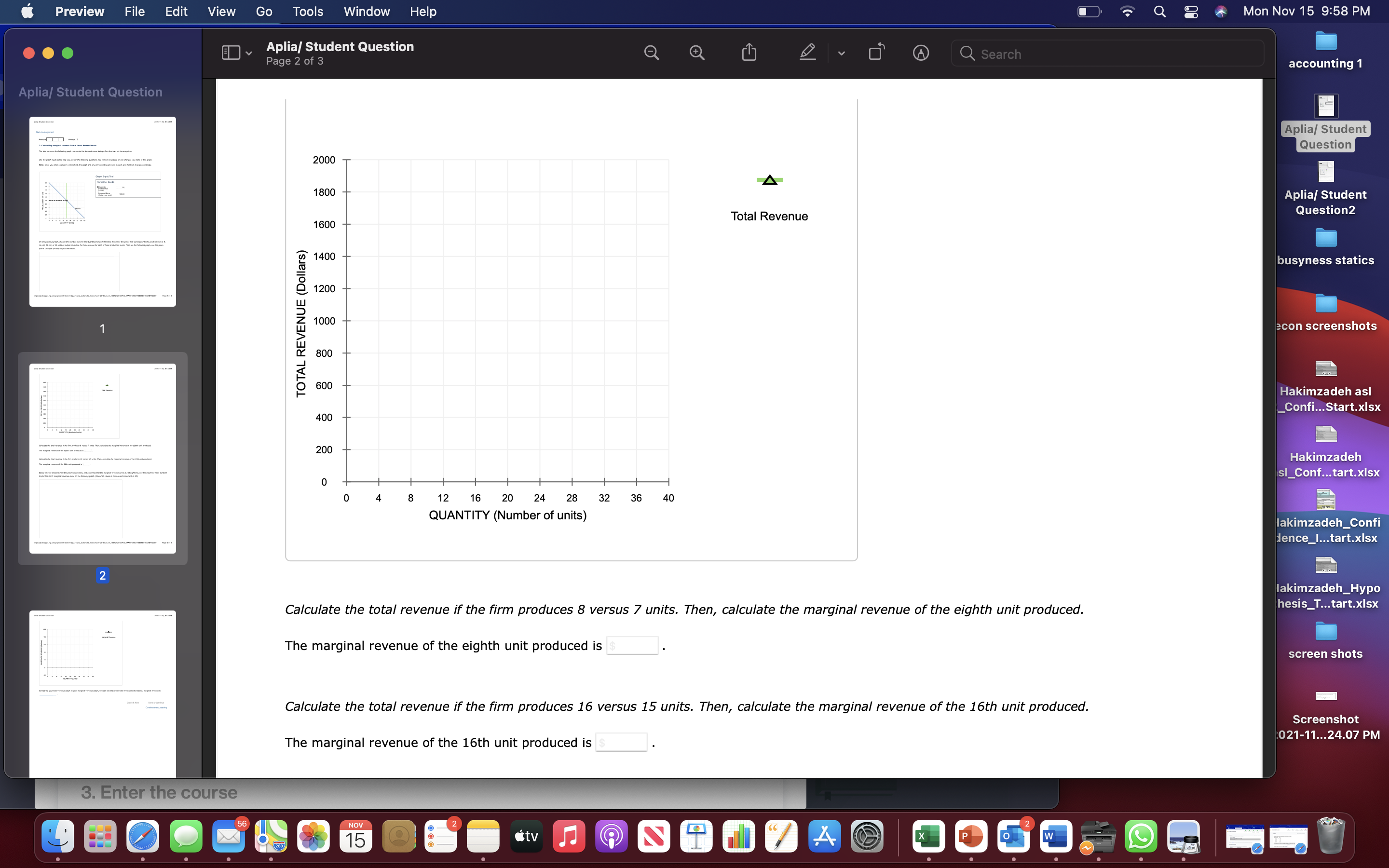Screen dimensions: 1389x868
Task: Open Control Center from the menu bar
Action: 1190,11
